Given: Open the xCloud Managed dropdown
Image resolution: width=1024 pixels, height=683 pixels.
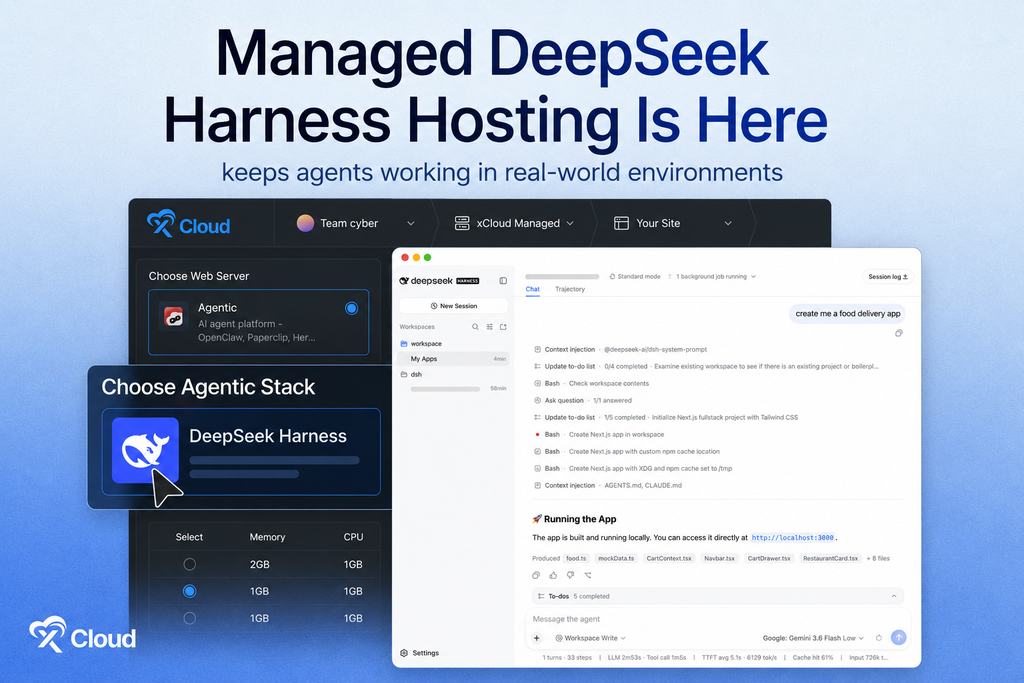Looking at the screenshot, I should point(570,223).
